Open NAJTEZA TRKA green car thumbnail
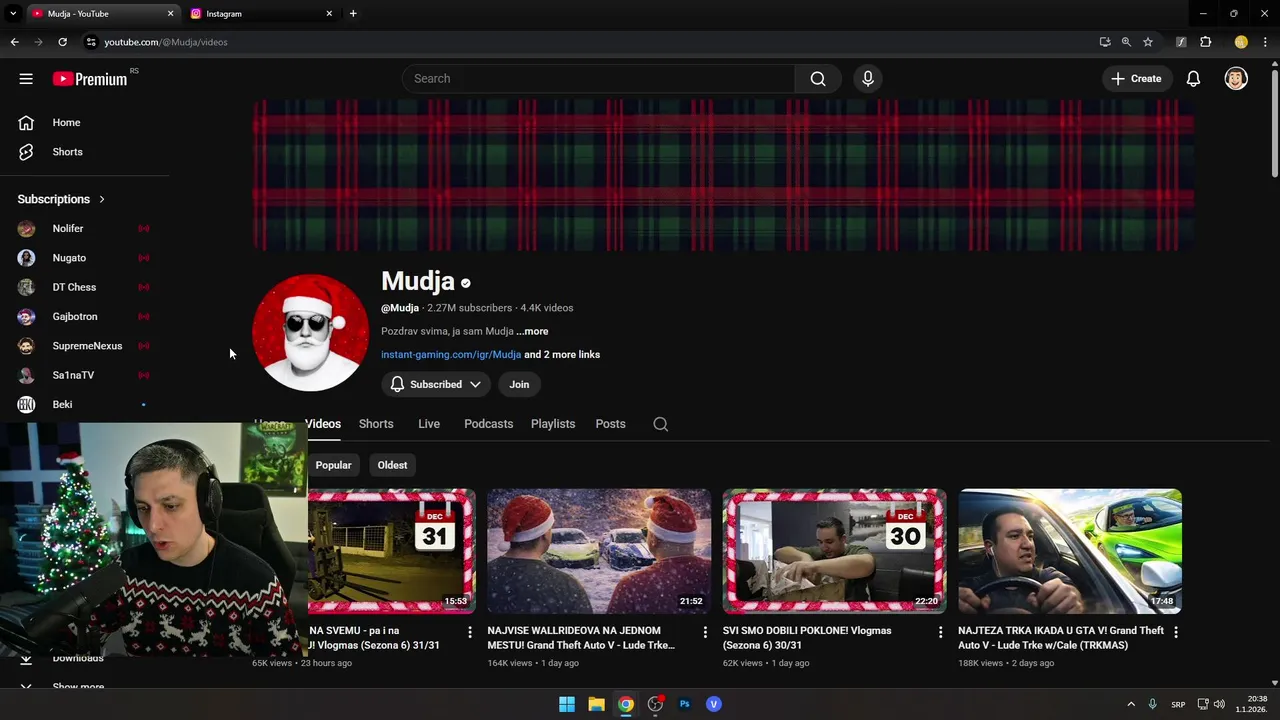Image resolution: width=1280 pixels, height=720 pixels. [x=1070, y=551]
